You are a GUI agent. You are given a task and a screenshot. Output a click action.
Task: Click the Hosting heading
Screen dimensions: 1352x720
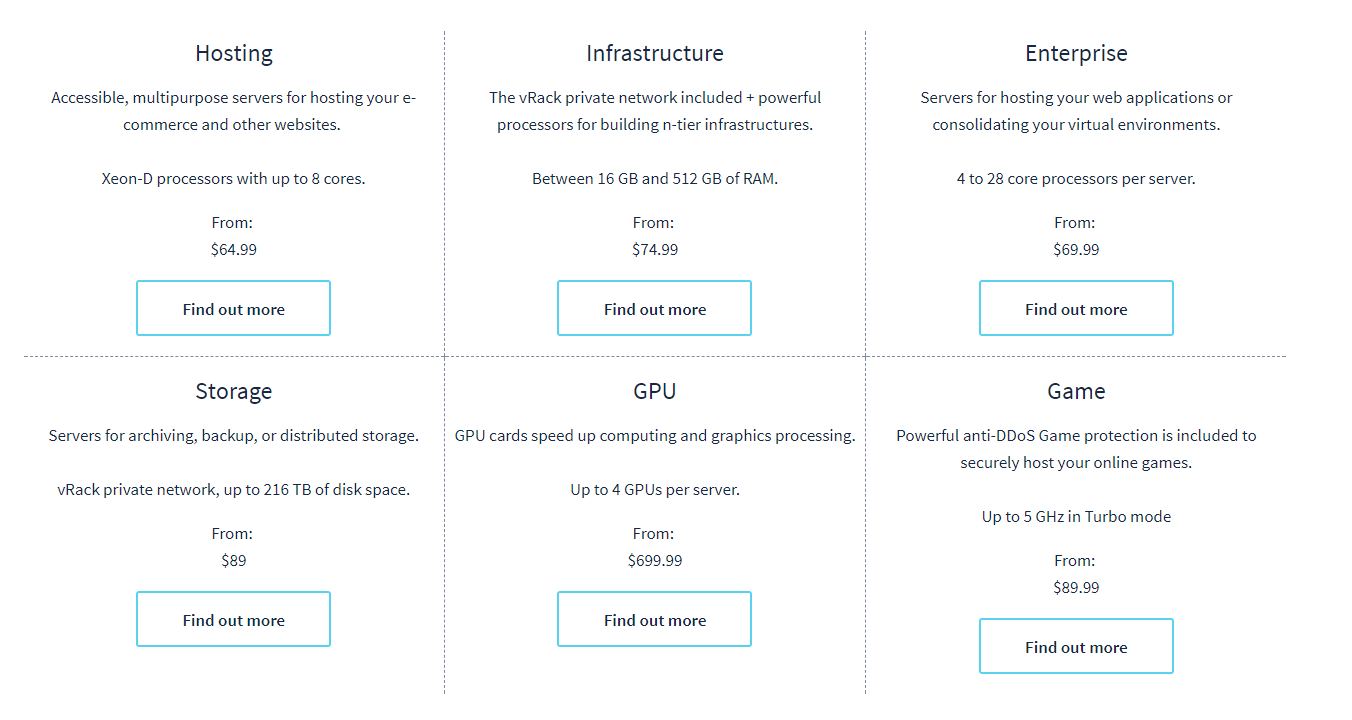point(234,54)
